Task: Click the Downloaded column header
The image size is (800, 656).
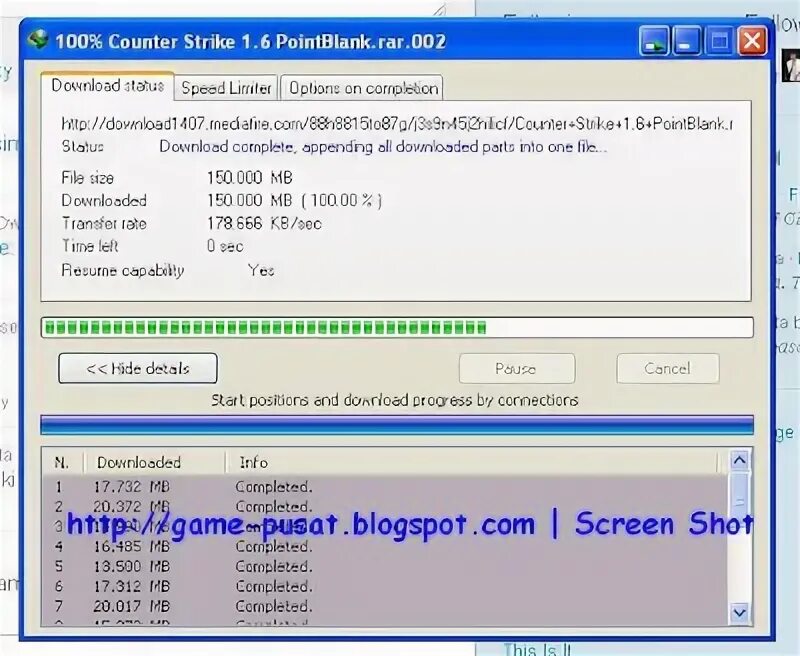Action: tap(154, 463)
